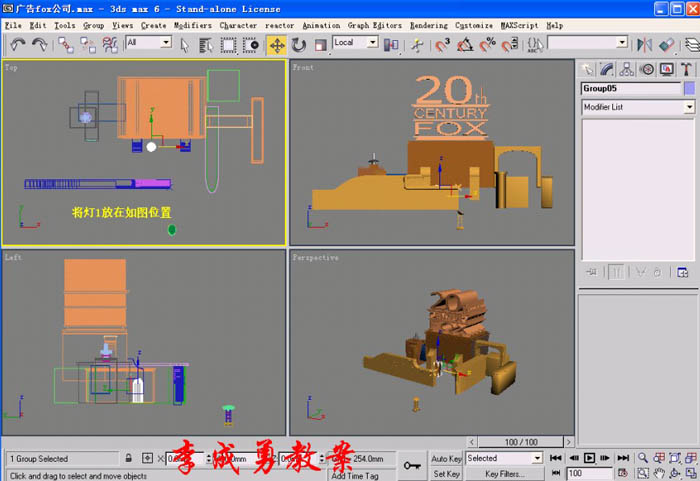Toggle the Set Key mode button
700x481 pixels.
point(446,474)
